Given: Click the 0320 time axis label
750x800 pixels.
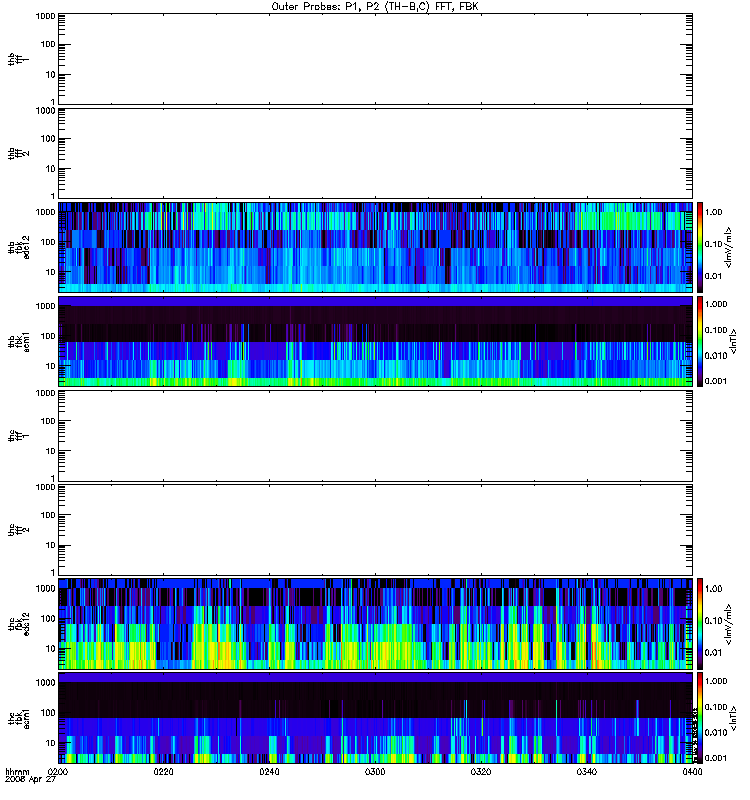Looking at the screenshot, I should [481, 771].
